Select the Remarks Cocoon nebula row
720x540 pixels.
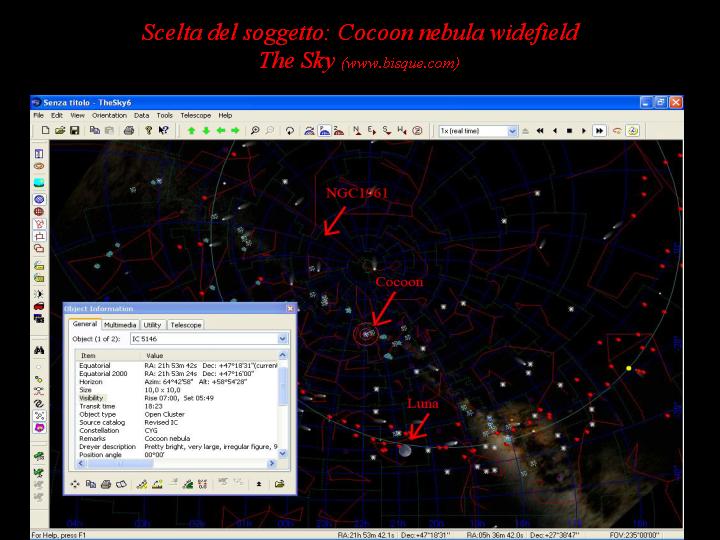(x=177, y=439)
